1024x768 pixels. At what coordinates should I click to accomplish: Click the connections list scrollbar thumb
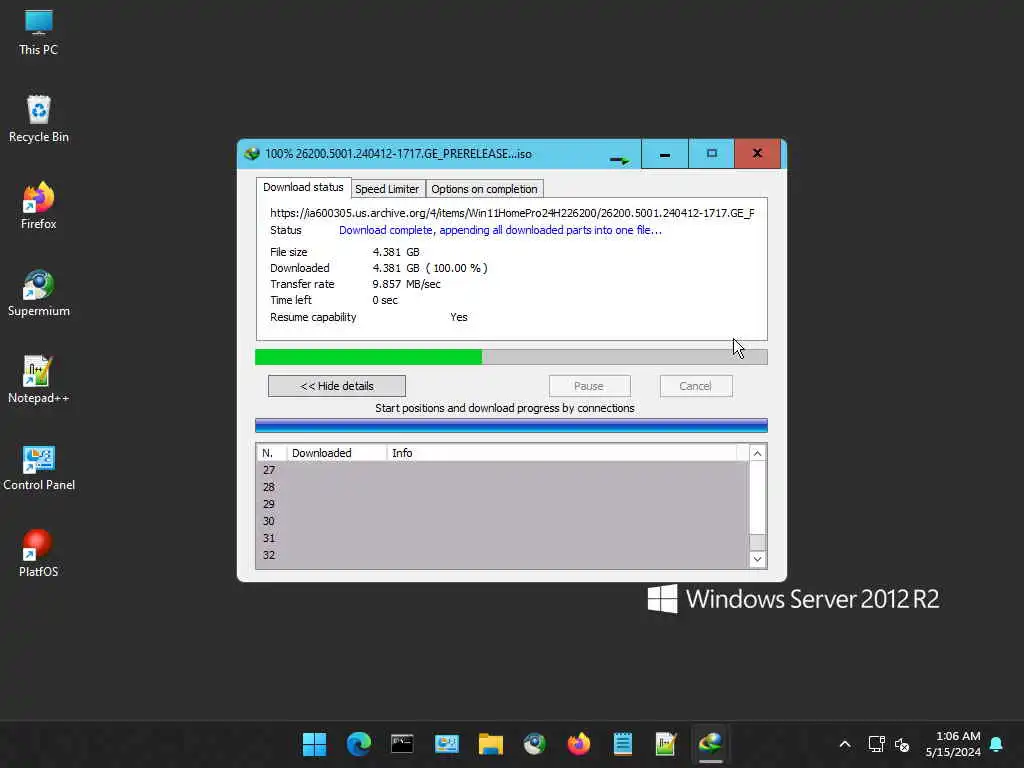click(758, 542)
